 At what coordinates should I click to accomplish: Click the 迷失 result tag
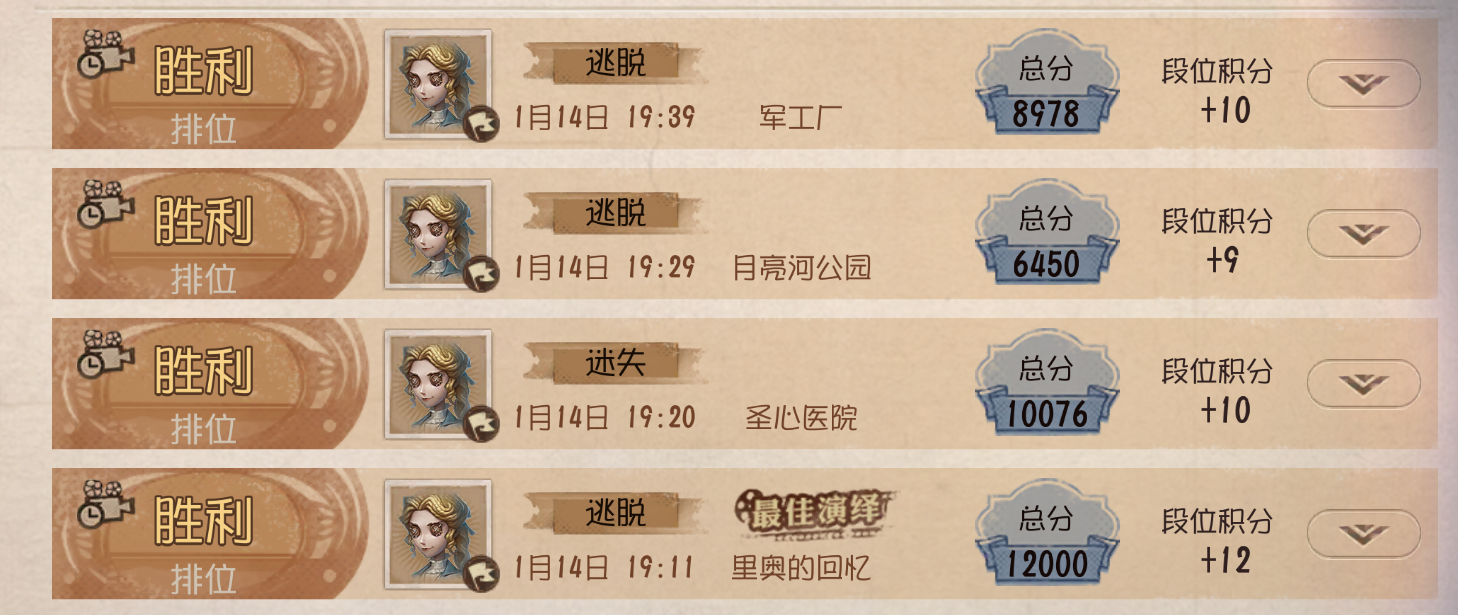coord(615,363)
